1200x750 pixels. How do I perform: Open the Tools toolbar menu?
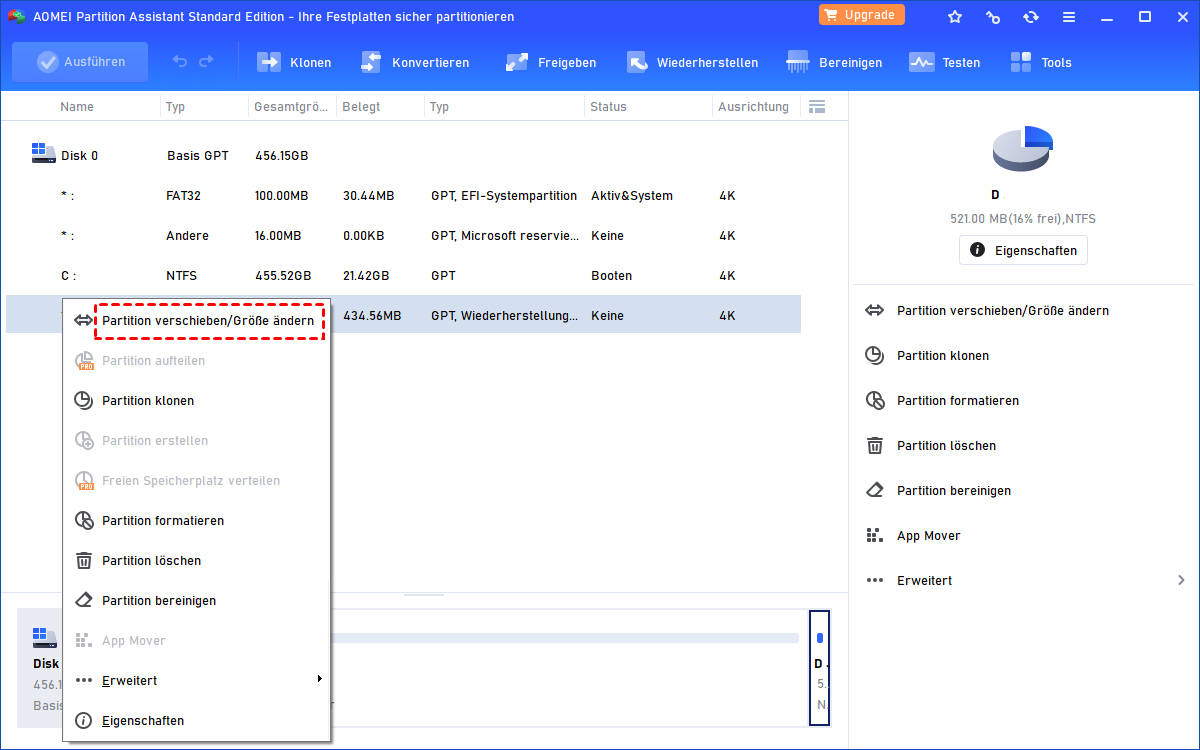tap(1040, 62)
